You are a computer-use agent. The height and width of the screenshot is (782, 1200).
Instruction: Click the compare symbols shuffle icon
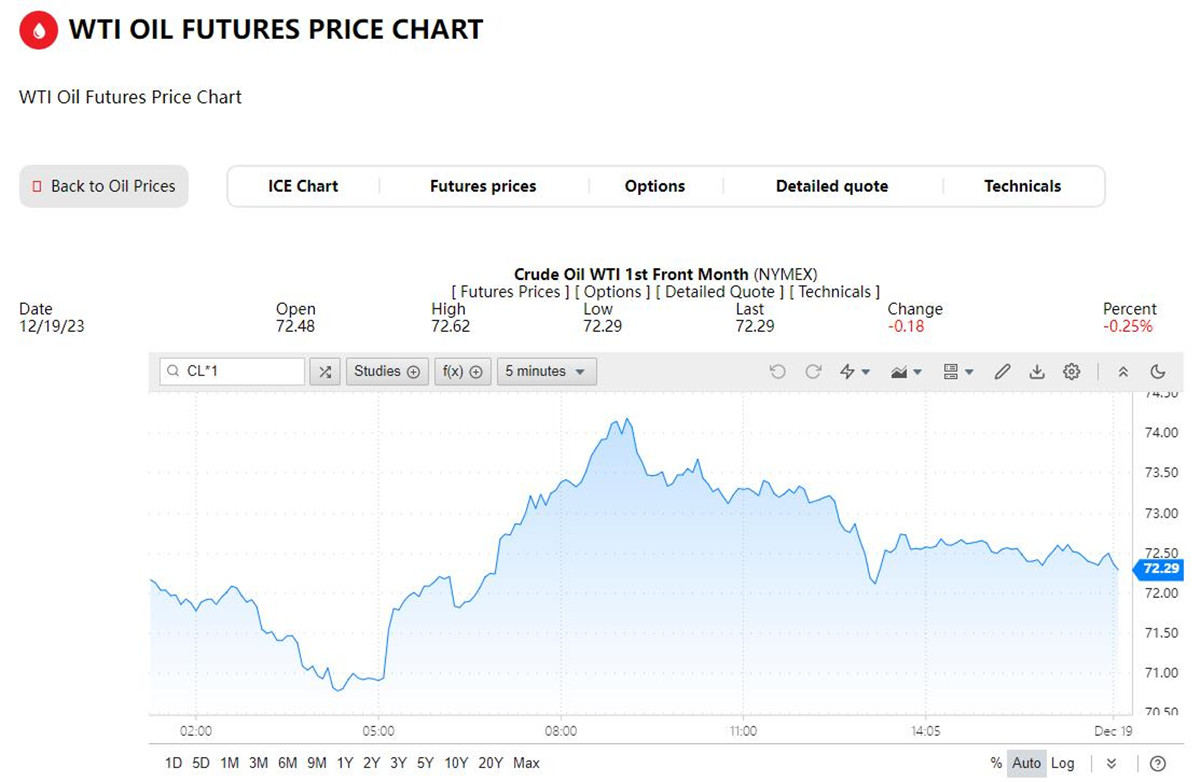pyautogui.click(x=325, y=371)
